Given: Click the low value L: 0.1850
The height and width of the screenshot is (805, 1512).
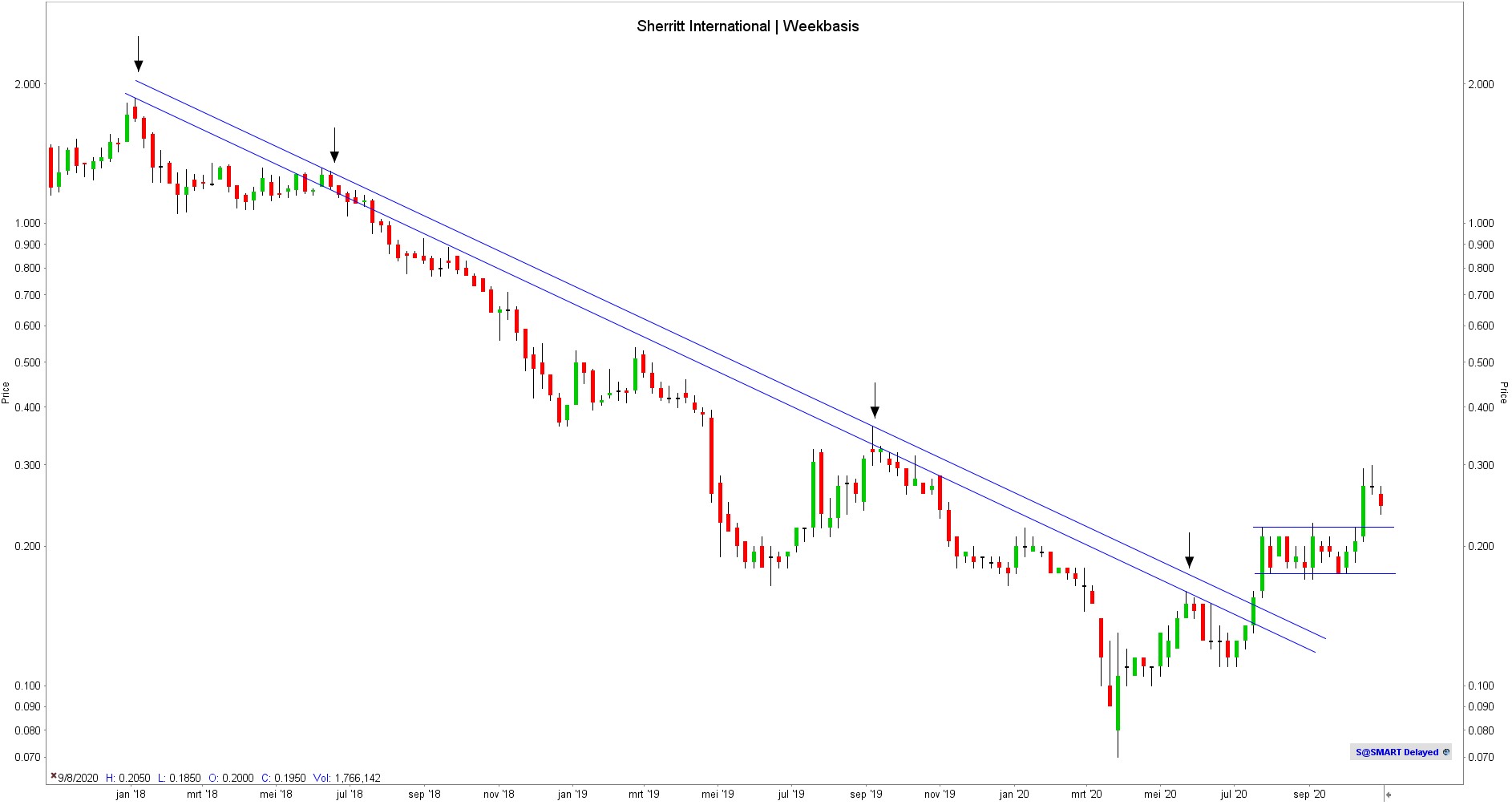Looking at the screenshot, I should (x=179, y=778).
